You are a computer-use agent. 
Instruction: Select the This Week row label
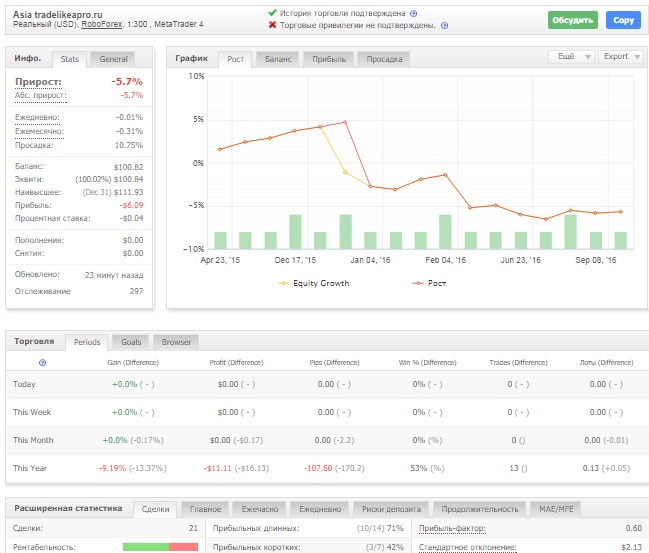click(x=32, y=412)
